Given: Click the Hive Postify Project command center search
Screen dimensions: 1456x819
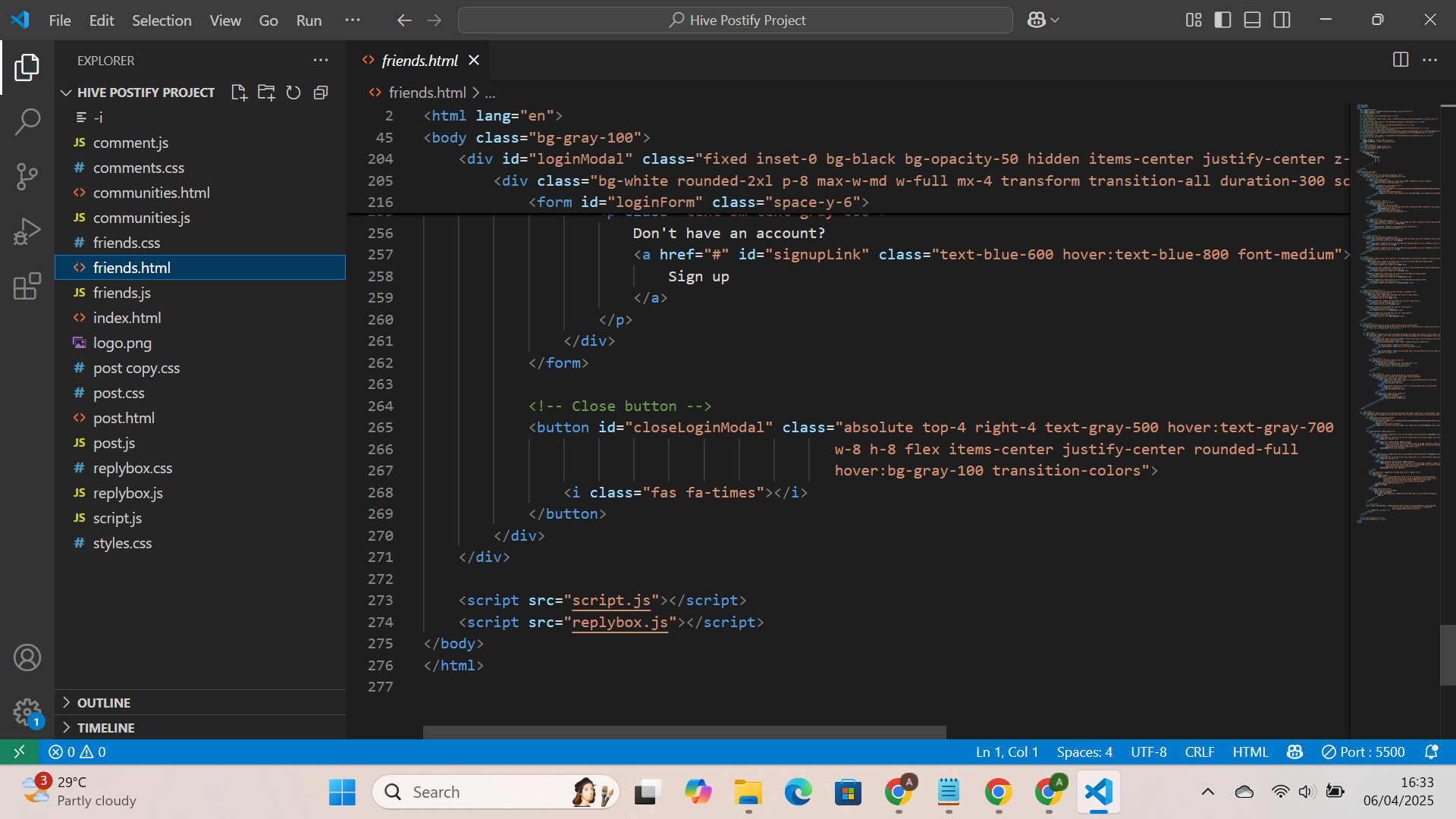Looking at the screenshot, I should [x=736, y=20].
